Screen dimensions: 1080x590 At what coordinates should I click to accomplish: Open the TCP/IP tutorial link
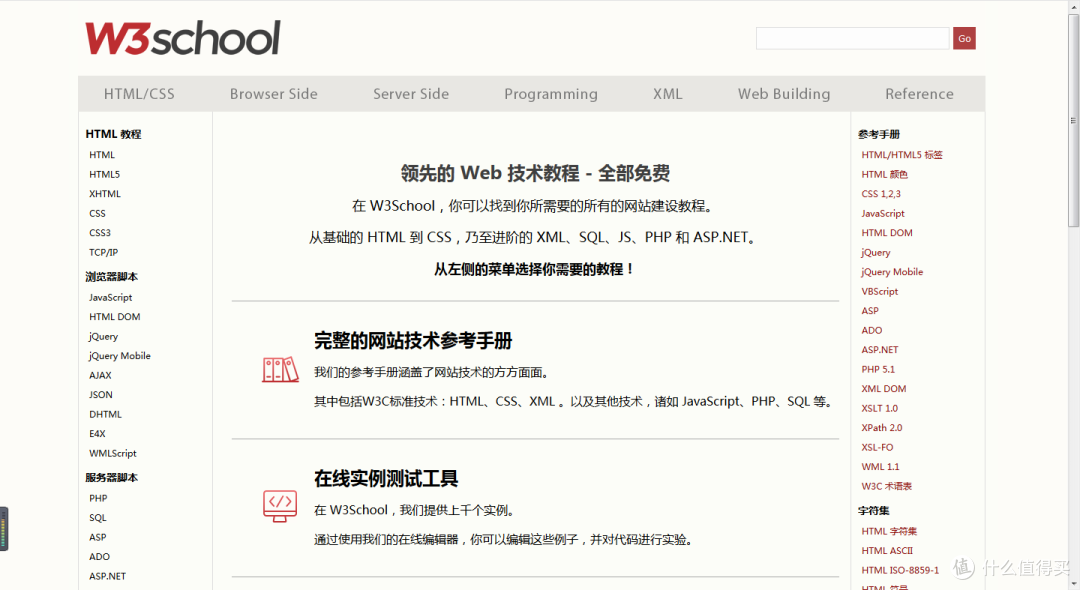103,253
